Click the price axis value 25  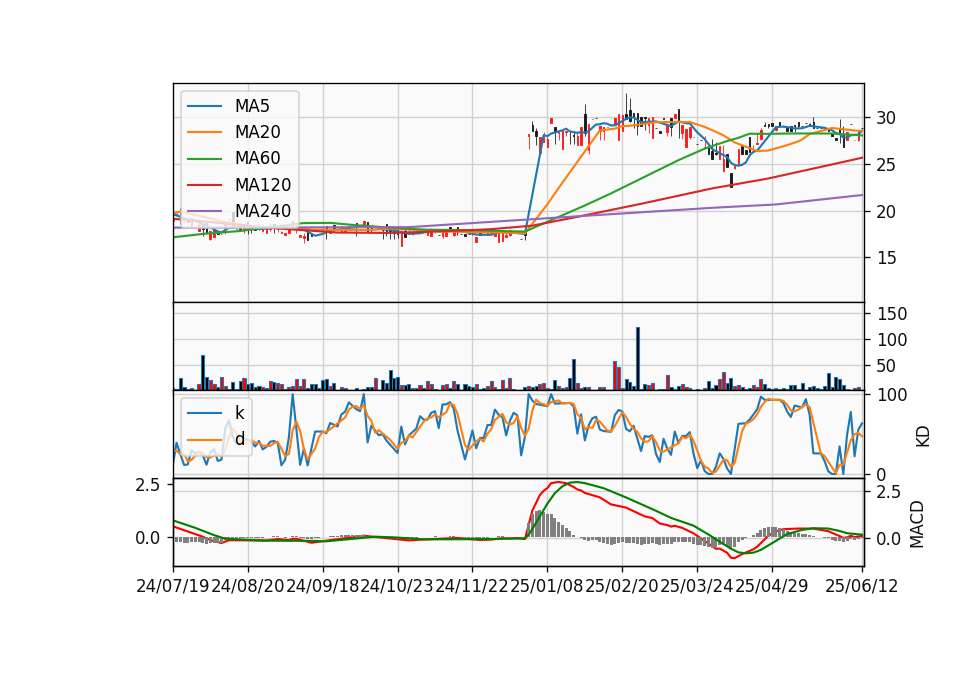coord(886,165)
